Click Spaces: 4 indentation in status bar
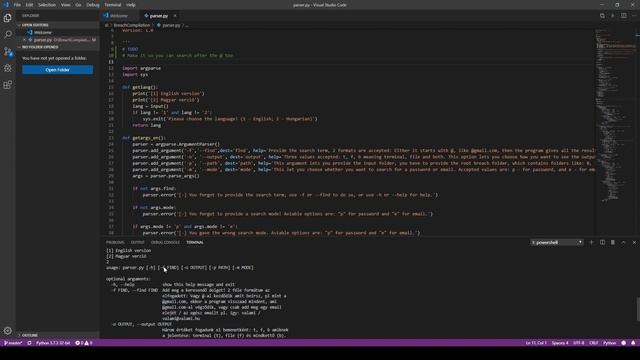This screenshot has height=360, width=640. pos(560,343)
